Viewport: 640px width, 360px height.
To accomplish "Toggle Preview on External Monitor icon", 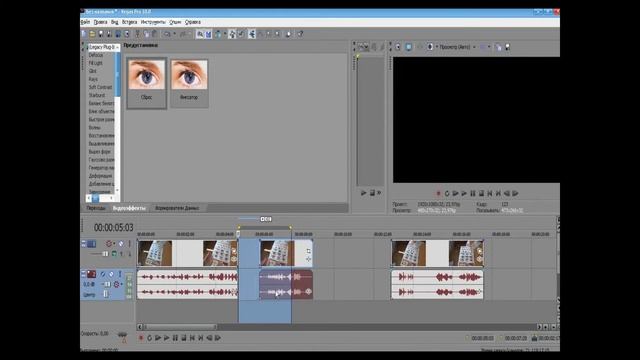I will point(409,47).
